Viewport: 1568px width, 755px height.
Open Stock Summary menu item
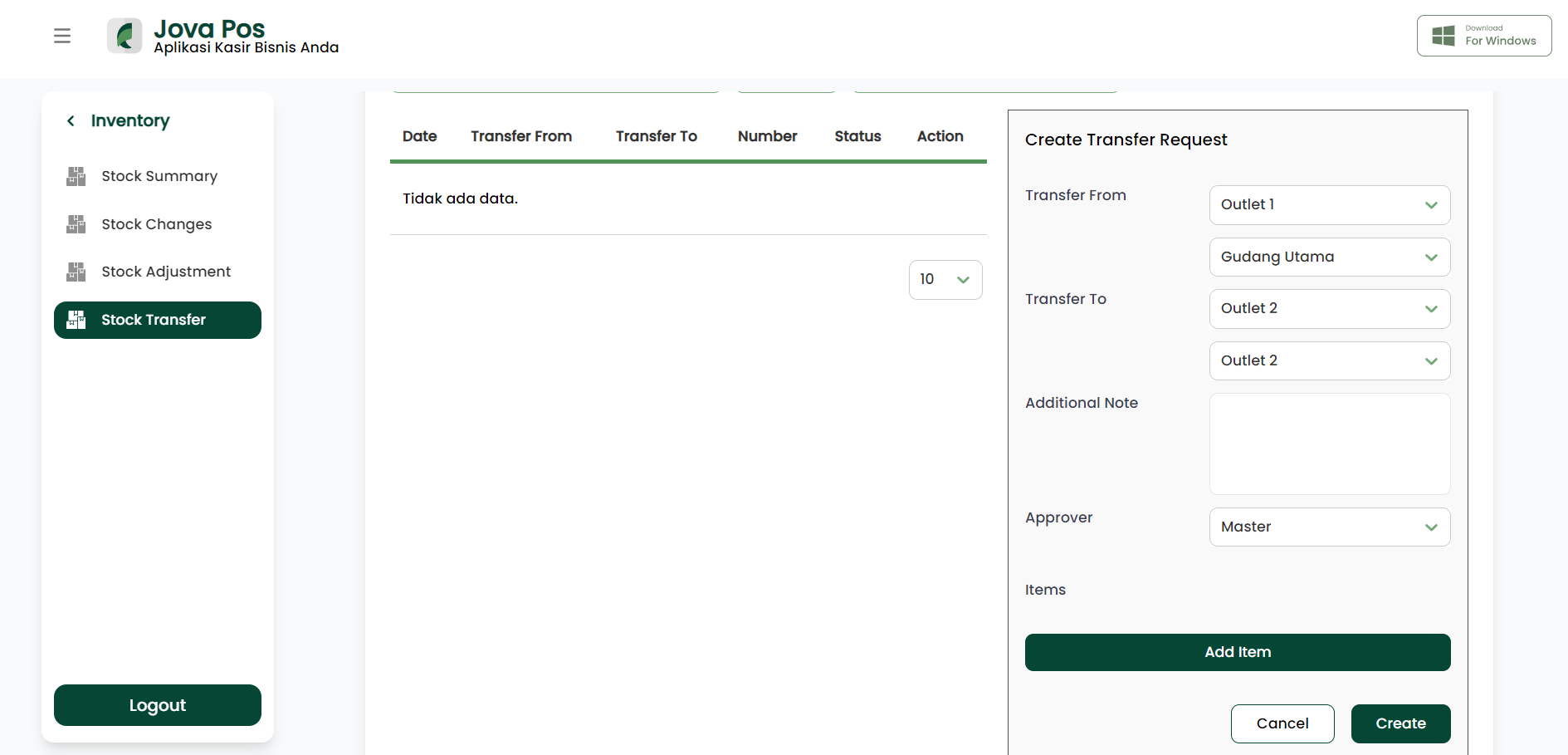158,176
